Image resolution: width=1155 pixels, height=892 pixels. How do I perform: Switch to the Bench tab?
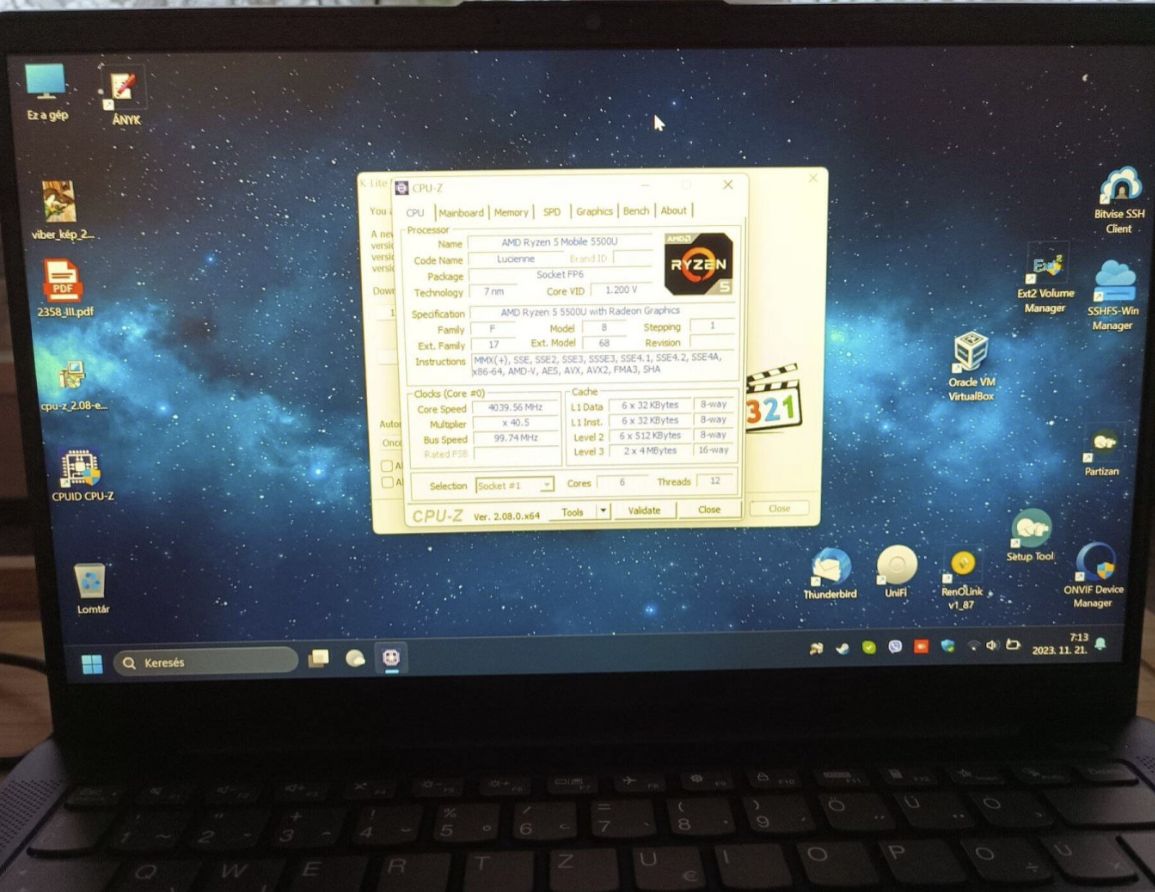pyautogui.click(x=636, y=211)
